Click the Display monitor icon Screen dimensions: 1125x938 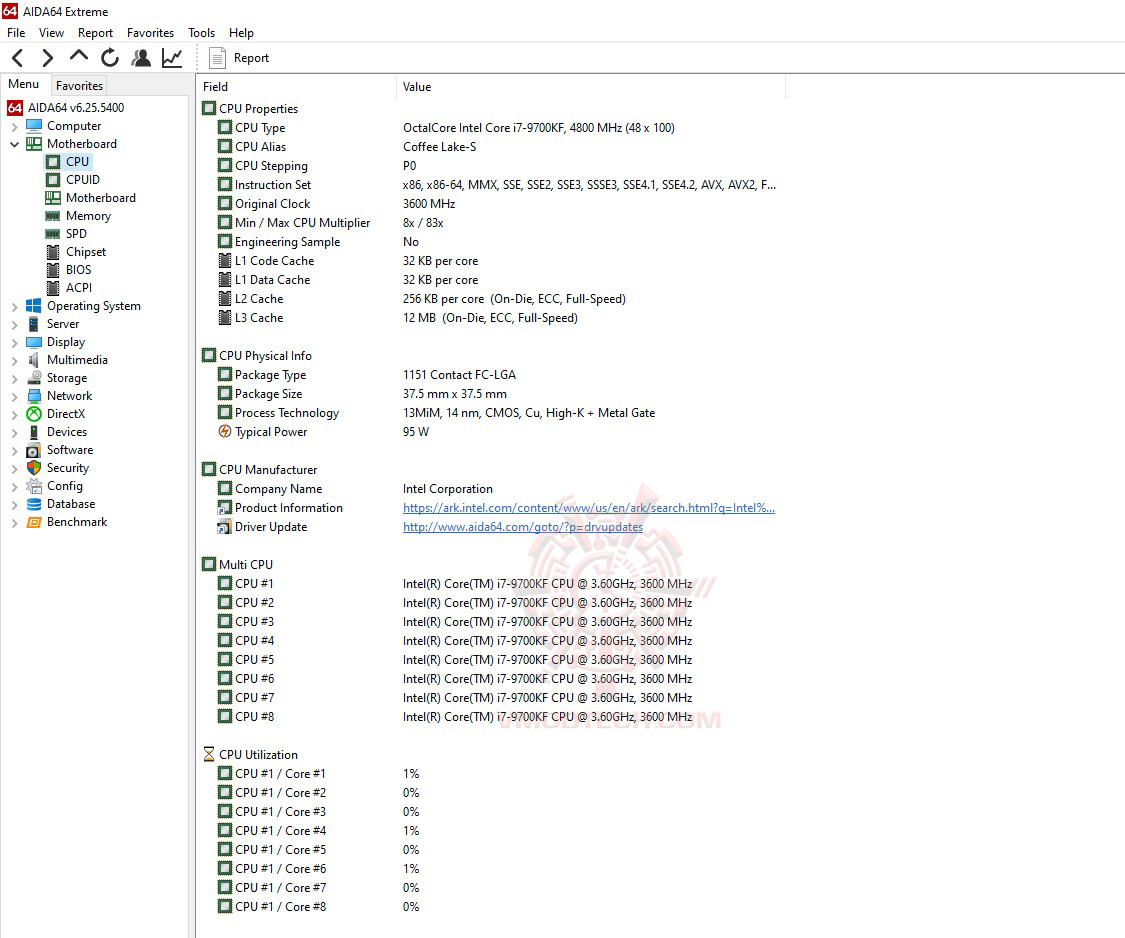tap(34, 342)
